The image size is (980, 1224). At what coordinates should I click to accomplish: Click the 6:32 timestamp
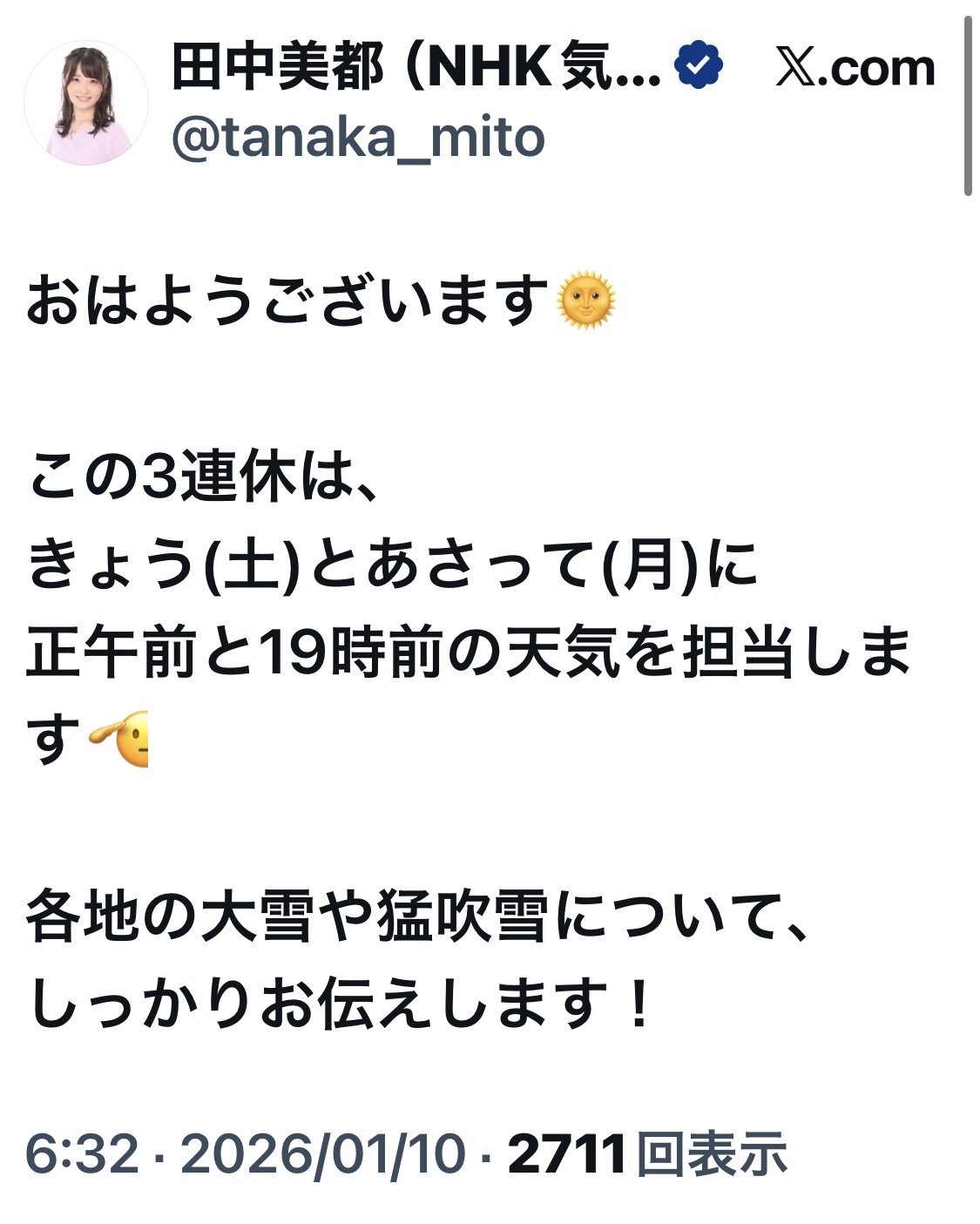pyautogui.click(x=82, y=1153)
